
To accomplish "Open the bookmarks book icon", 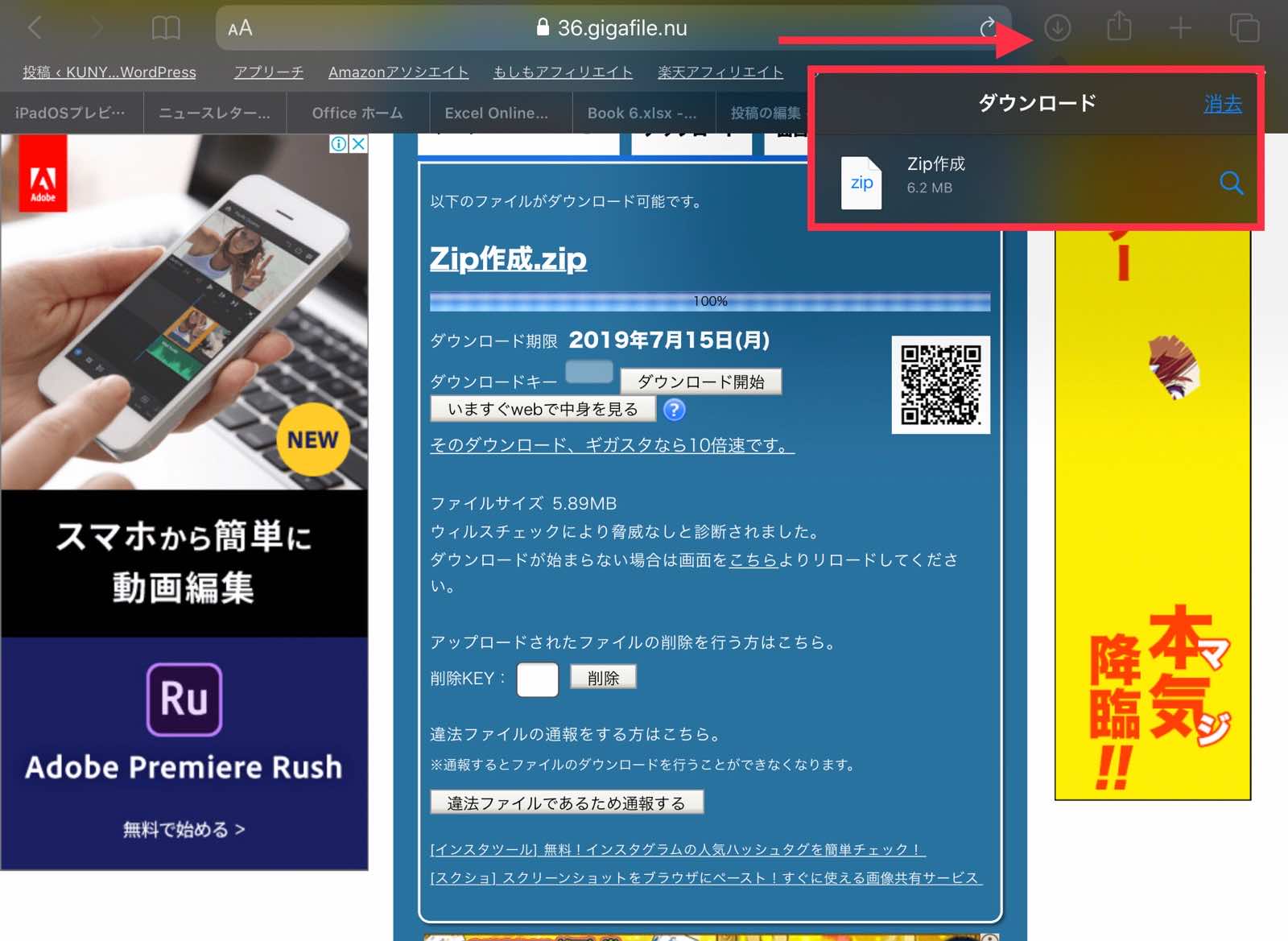I will coord(166,29).
